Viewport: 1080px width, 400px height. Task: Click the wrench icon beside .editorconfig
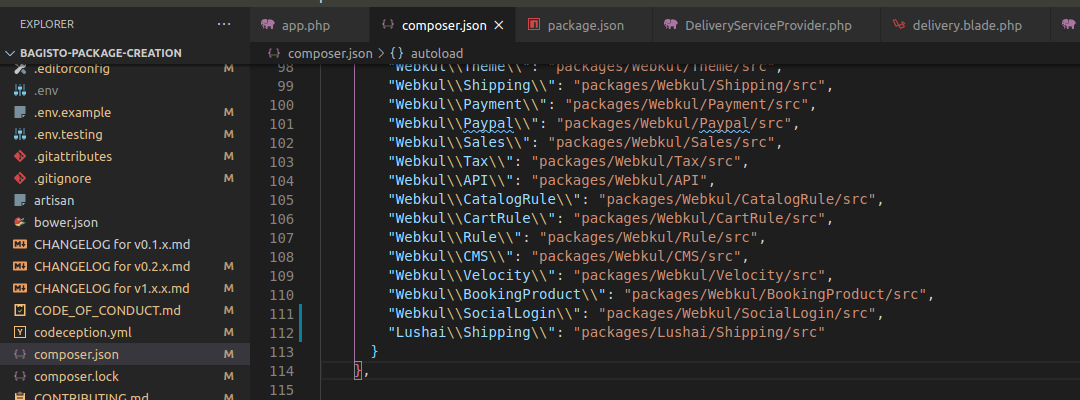click(20, 69)
